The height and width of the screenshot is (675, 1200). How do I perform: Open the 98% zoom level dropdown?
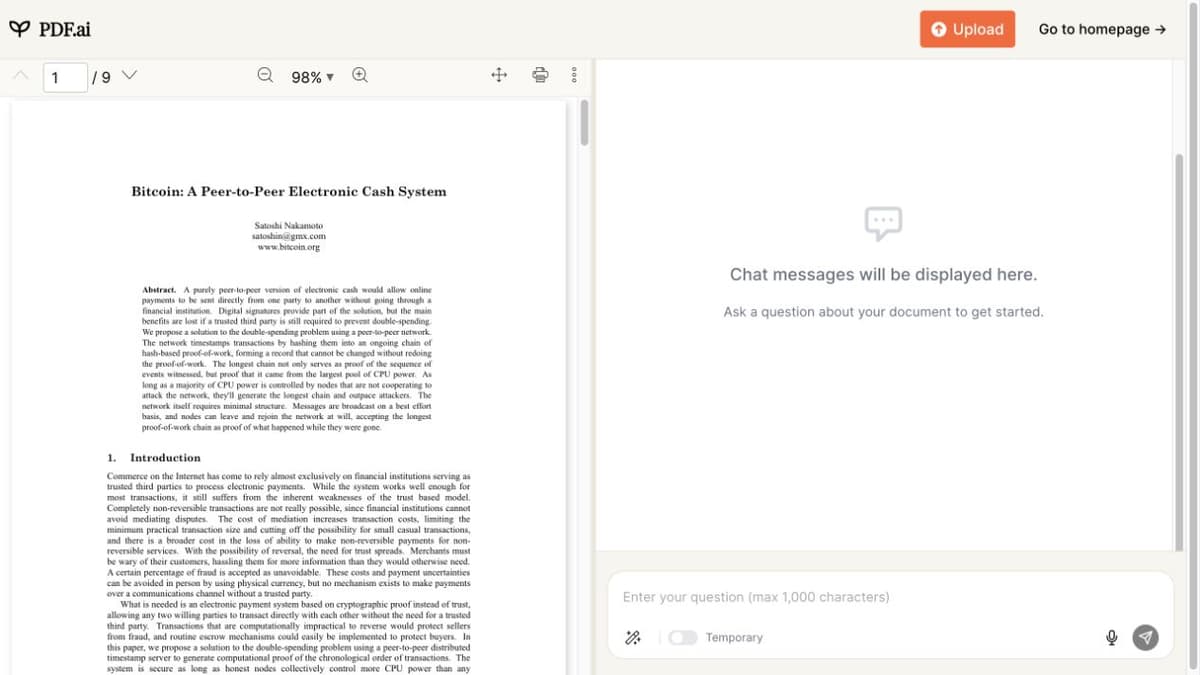click(312, 77)
